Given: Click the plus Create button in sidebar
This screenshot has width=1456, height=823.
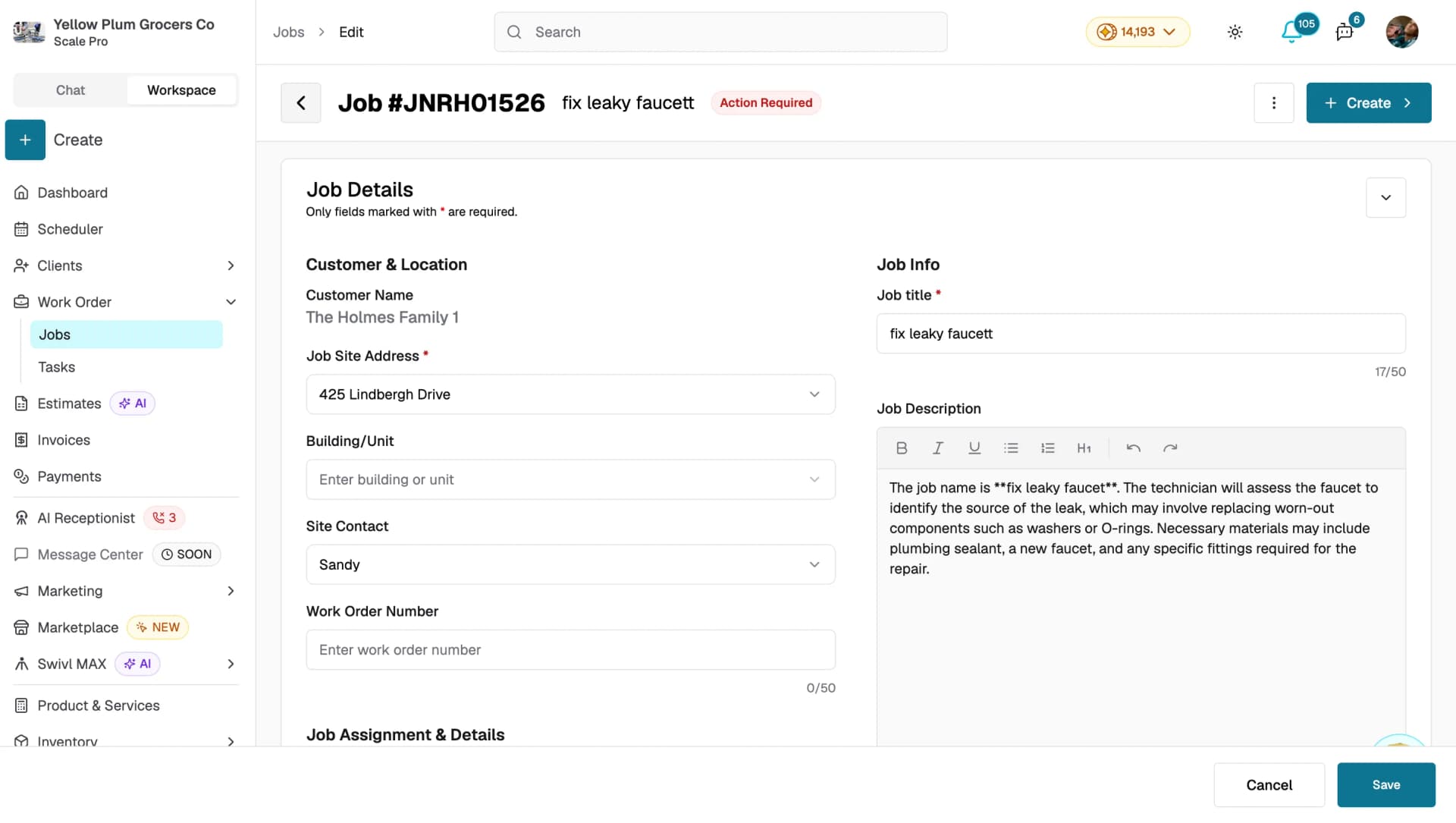Looking at the screenshot, I should click(x=25, y=140).
